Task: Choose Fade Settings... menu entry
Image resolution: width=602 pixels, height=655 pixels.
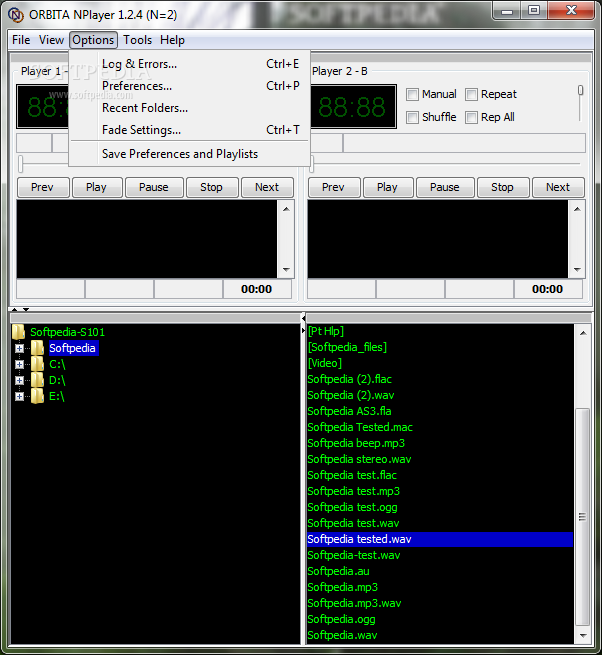Action: click(x=190, y=130)
